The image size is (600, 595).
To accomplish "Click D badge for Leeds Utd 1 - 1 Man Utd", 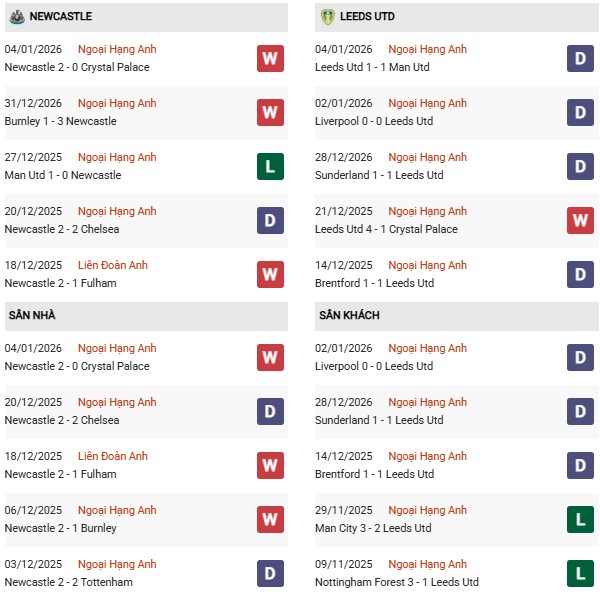I will (580, 58).
